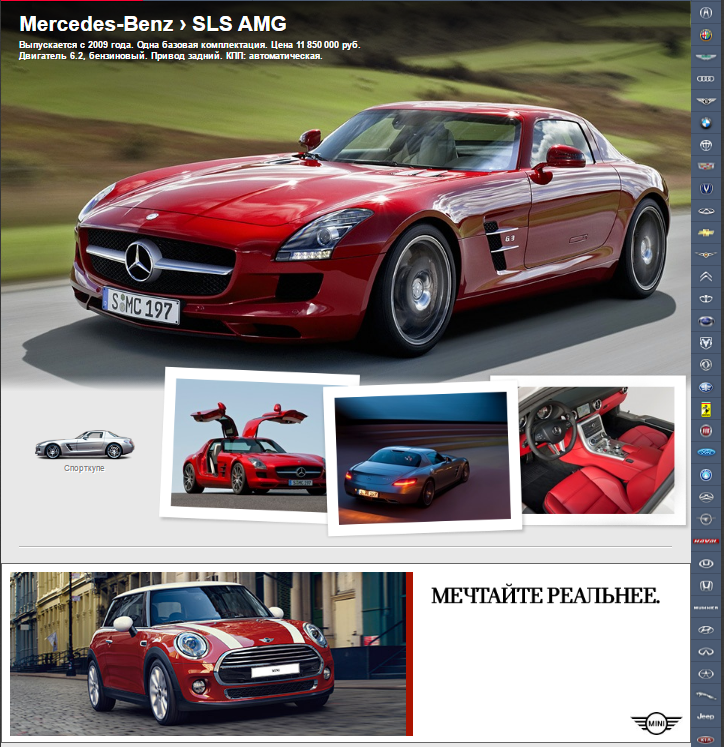The height and width of the screenshot is (747, 724).
Task: Choose the Chery brand logo
Action: (705, 211)
